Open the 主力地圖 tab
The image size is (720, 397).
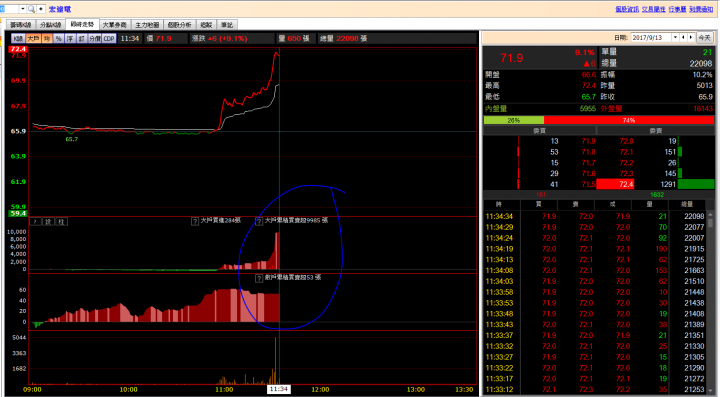coord(147,25)
